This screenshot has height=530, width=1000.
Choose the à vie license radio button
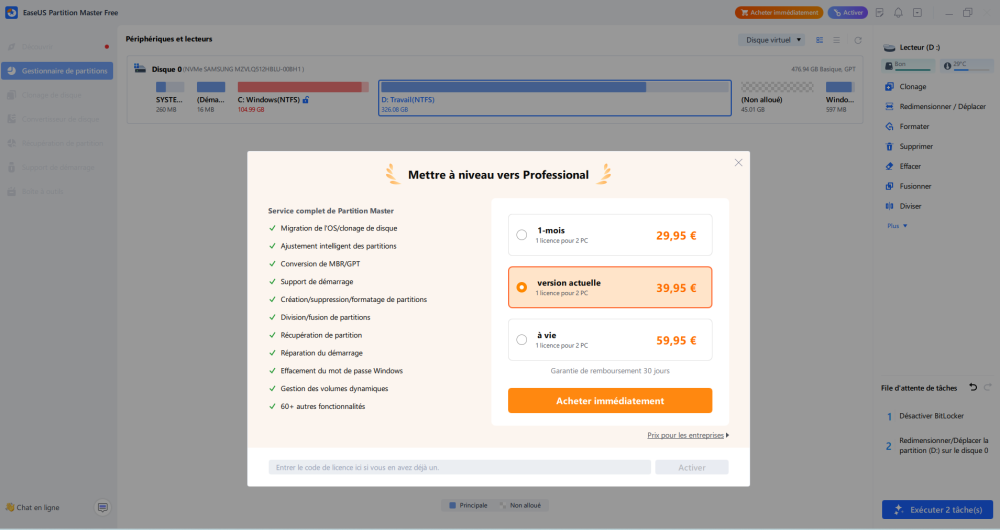click(x=521, y=340)
